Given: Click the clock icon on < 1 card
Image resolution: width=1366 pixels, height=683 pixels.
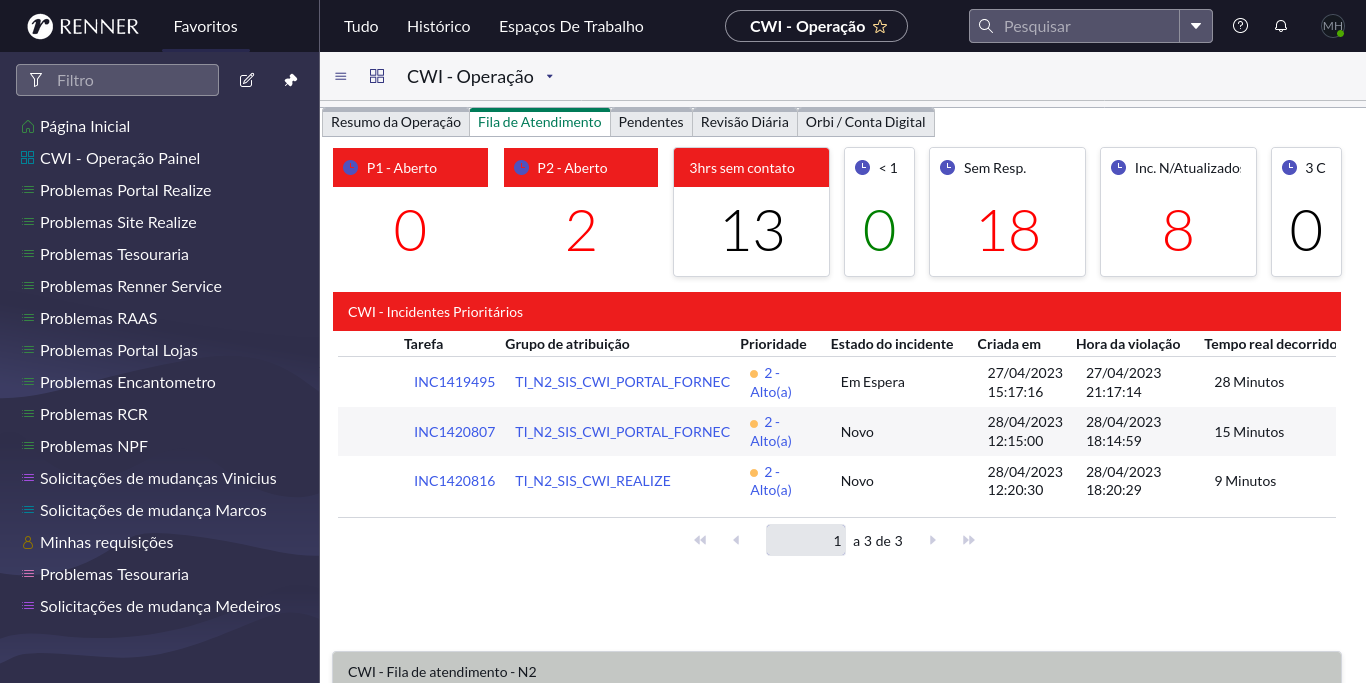Looking at the screenshot, I should [x=863, y=168].
